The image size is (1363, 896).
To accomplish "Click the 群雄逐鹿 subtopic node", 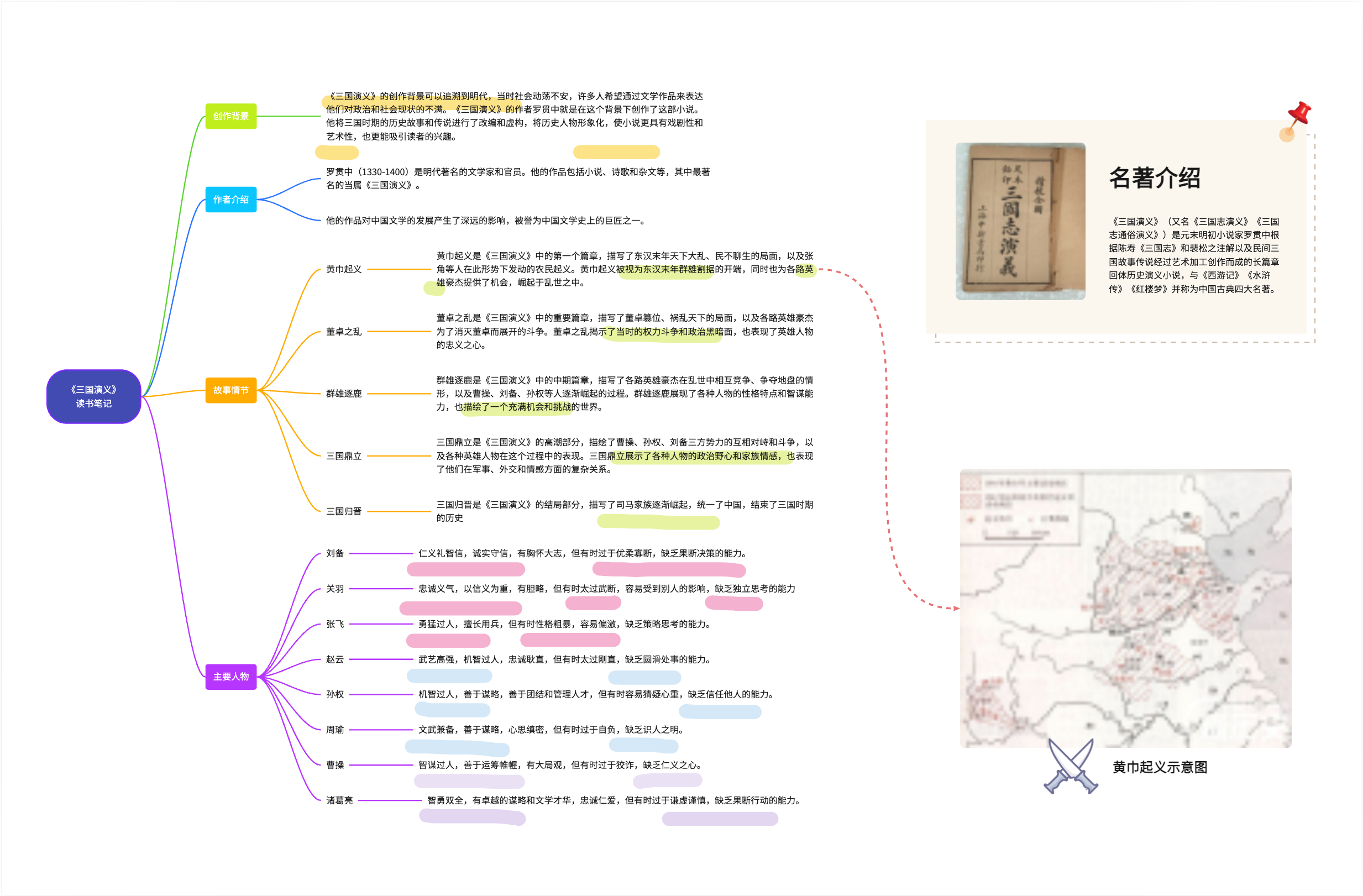I will point(344,394).
